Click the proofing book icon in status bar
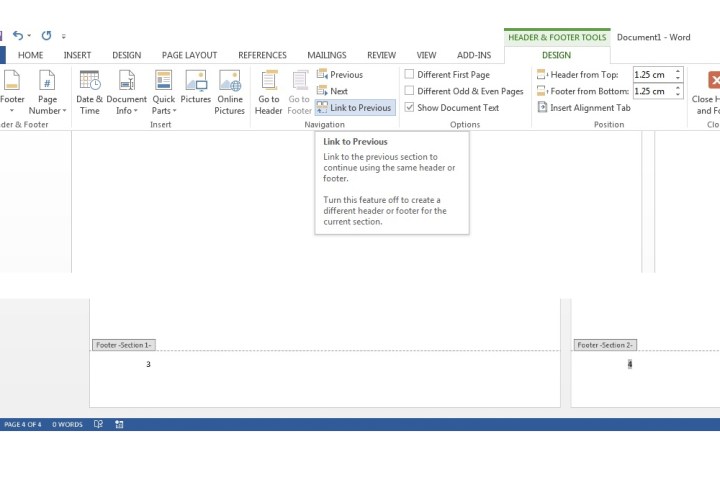The image size is (720, 480). (x=98, y=424)
